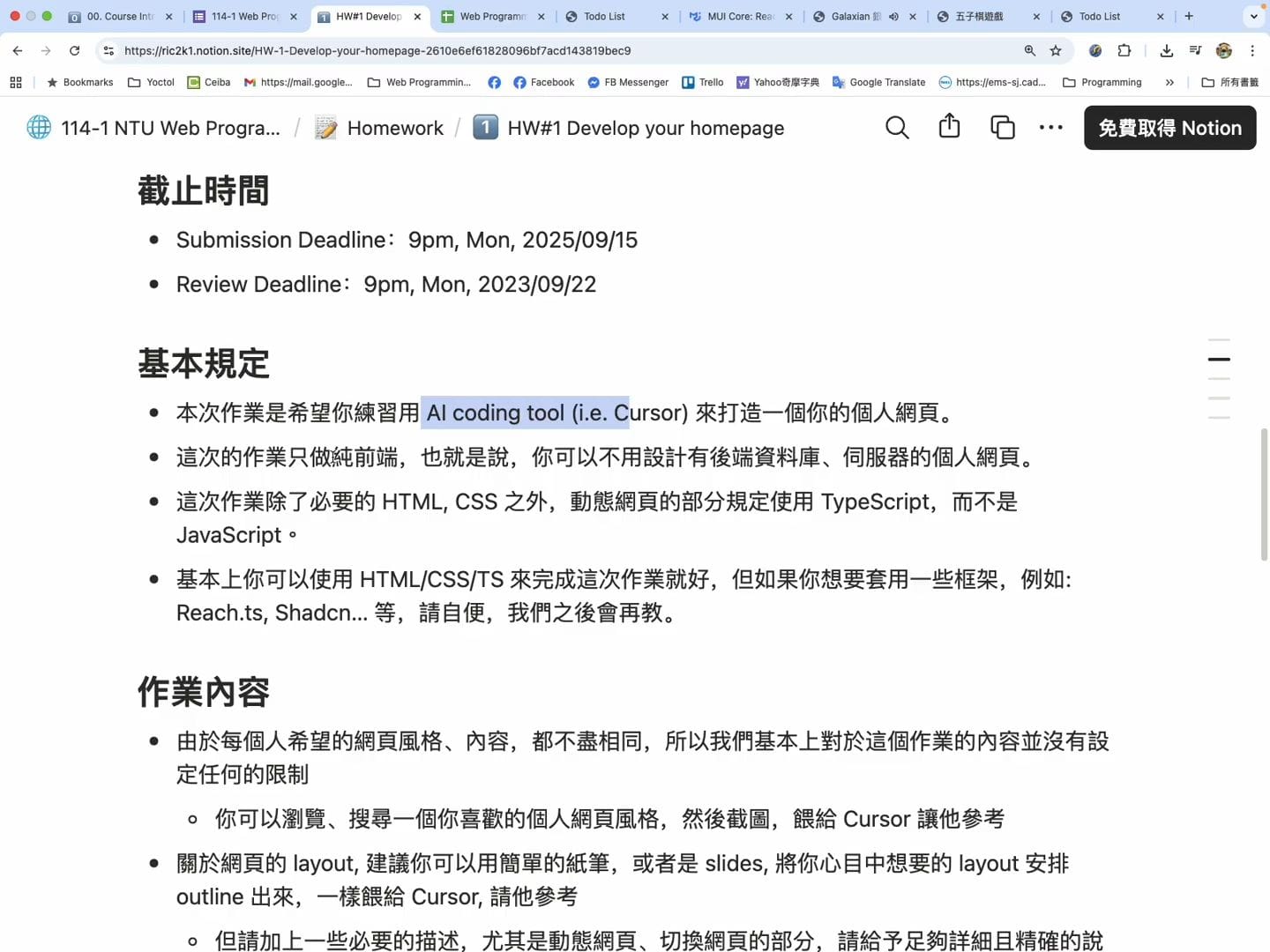
Task: Click the Notion search magnifier icon
Action: (897, 128)
